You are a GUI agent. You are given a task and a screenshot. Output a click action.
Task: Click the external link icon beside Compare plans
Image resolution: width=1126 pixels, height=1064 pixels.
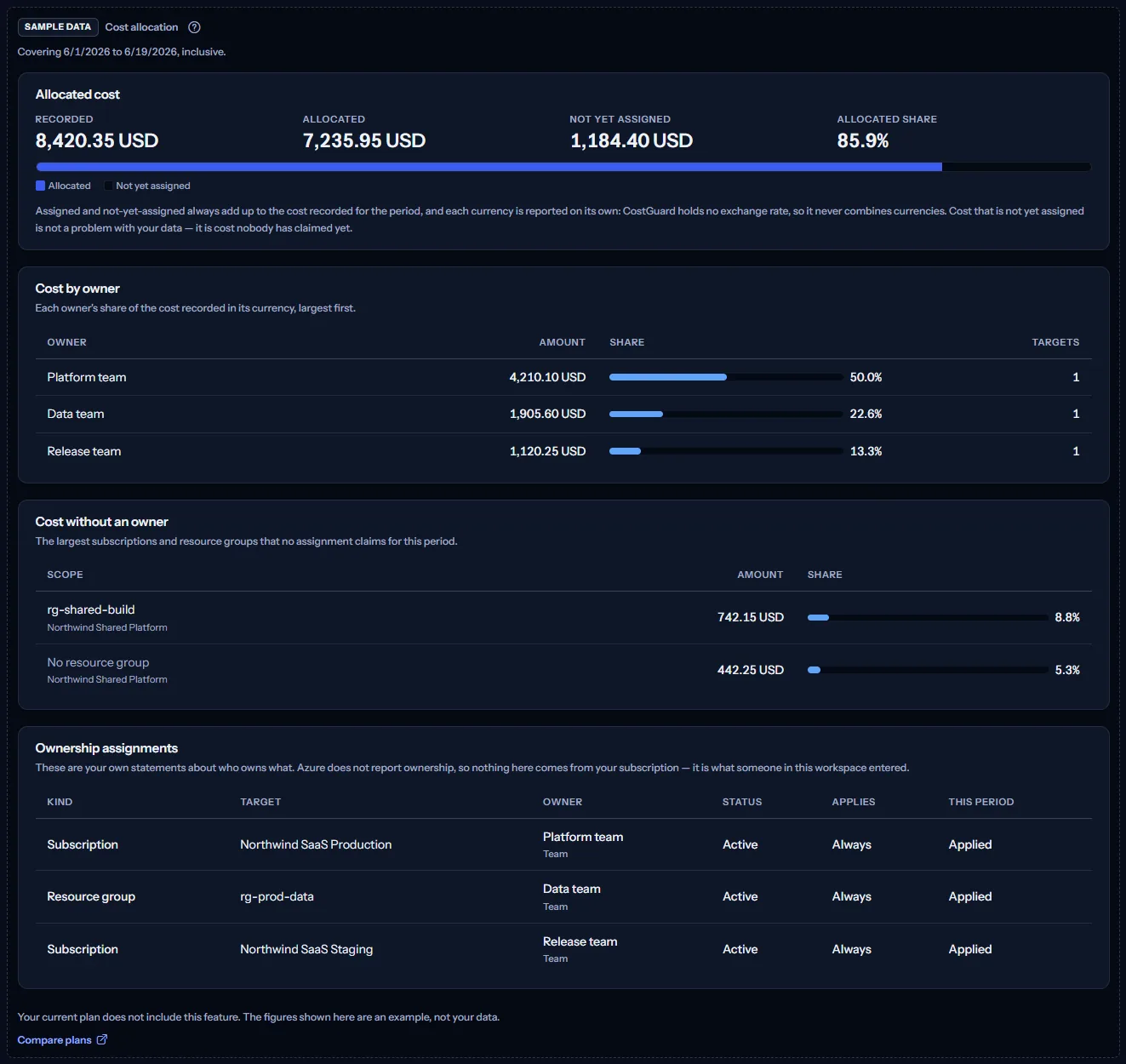[102, 1039]
